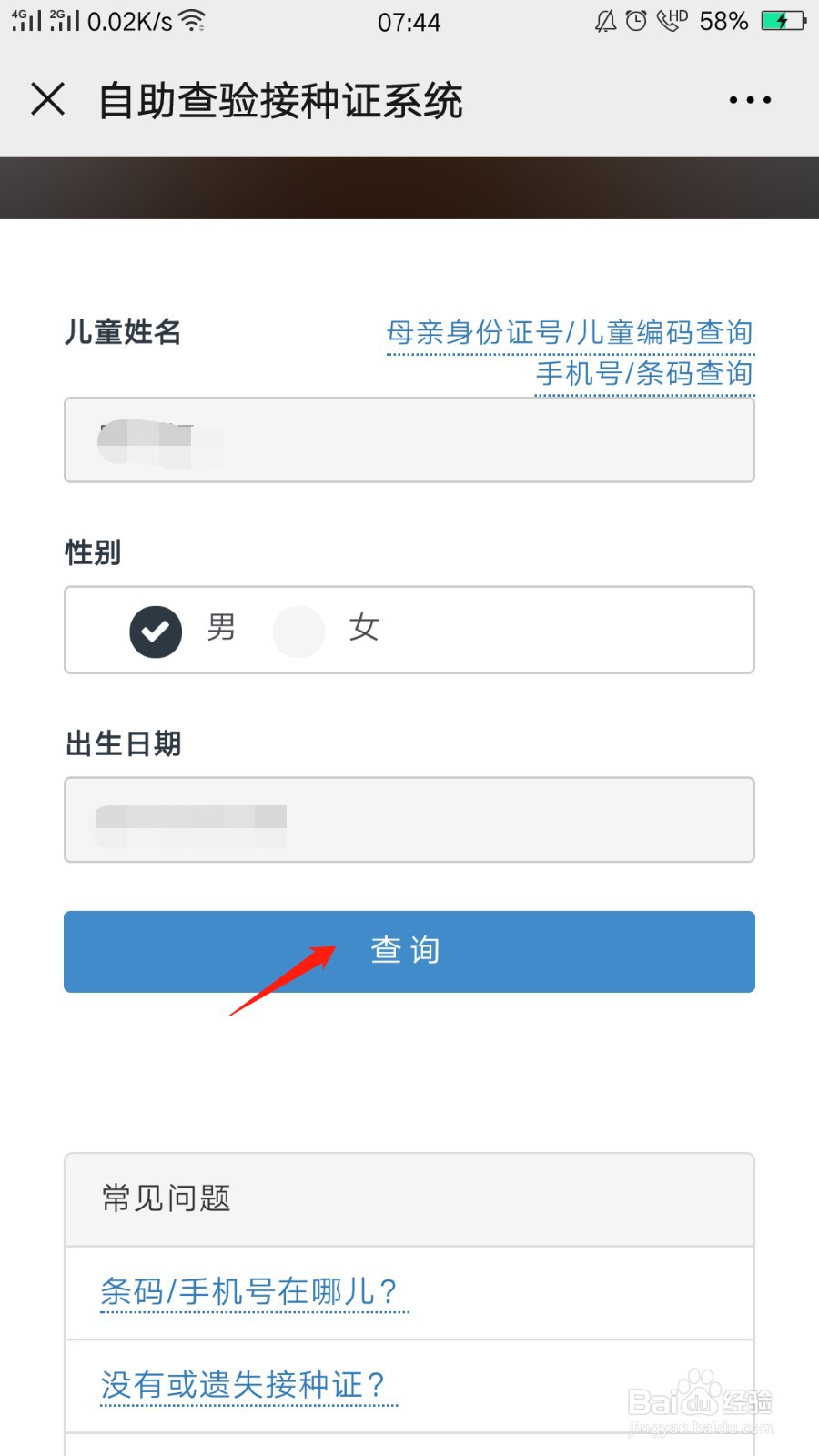
Task: Tap the battery charging icon
Action: 784,21
